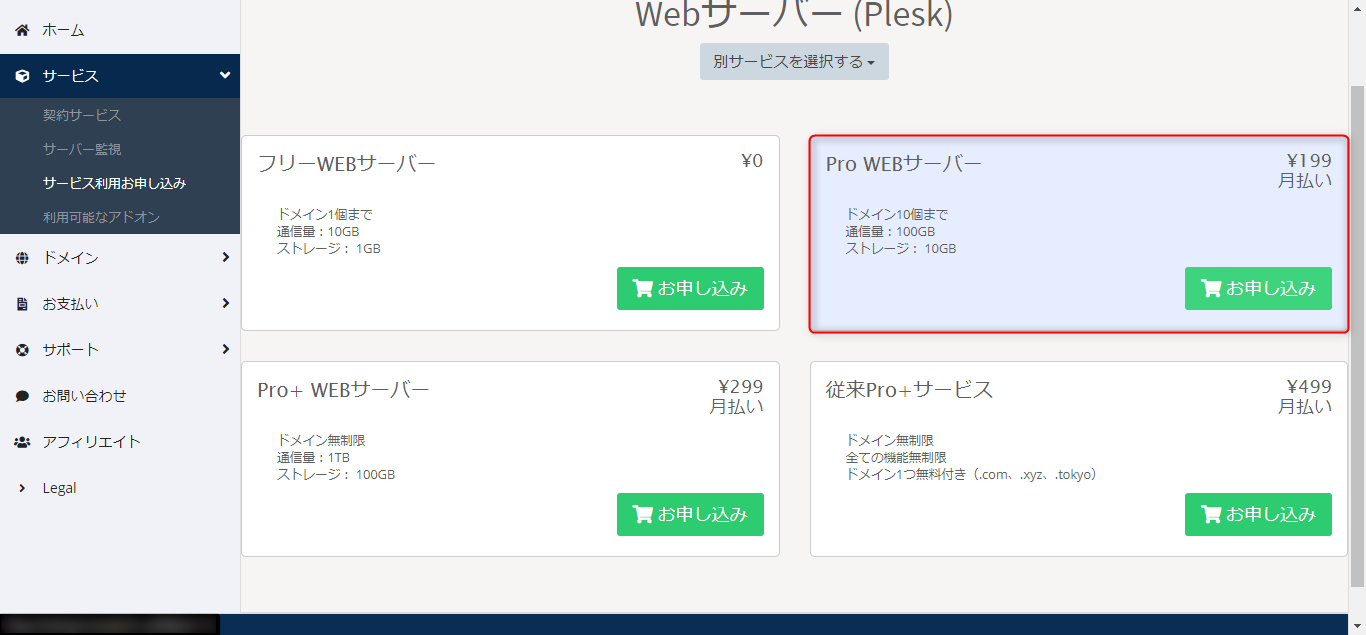Click the page vertical scrollbar thumb
Image resolution: width=1366 pixels, height=635 pixels.
click(1357, 335)
